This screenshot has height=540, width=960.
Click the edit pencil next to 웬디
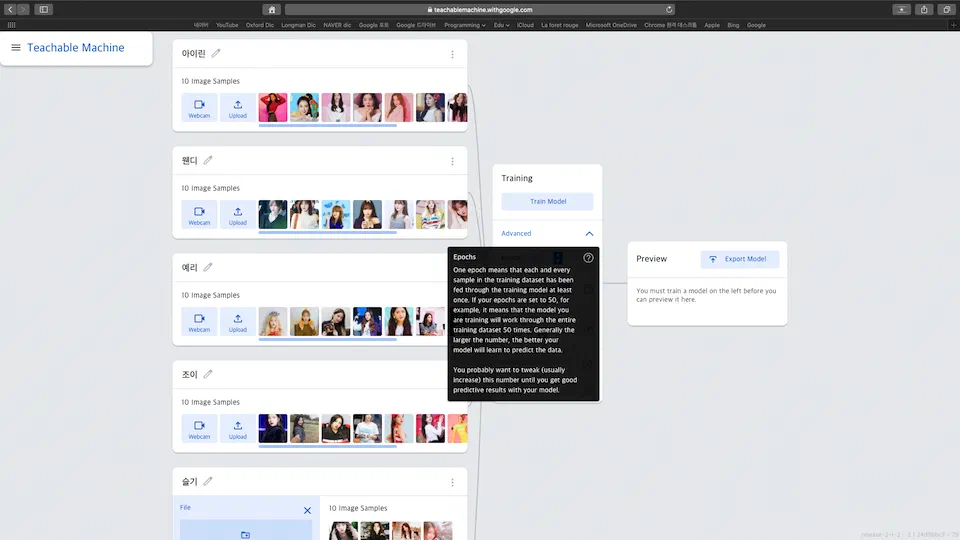click(x=208, y=160)
